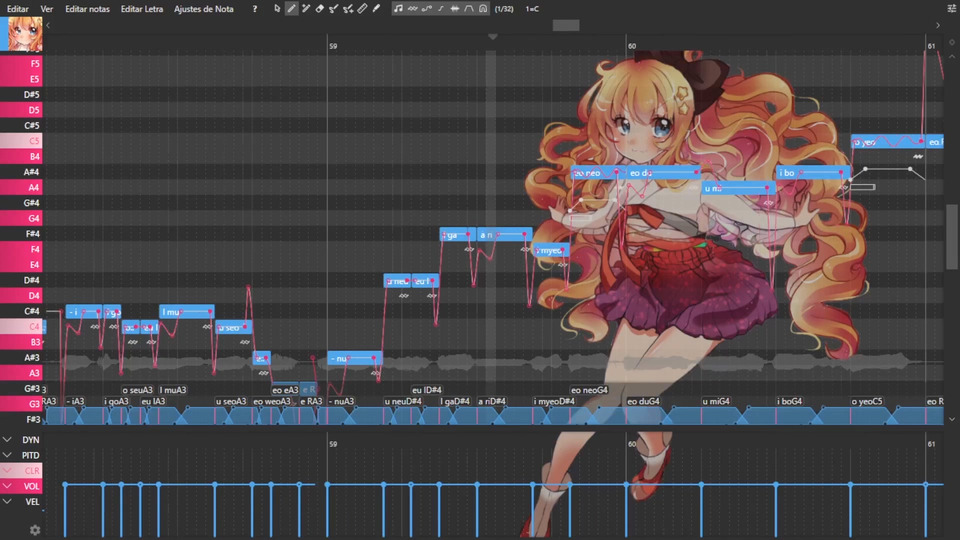Toggle waveform display
Image resolution: width=960 pixels, height=540 pixels.
tap(455, 9)
